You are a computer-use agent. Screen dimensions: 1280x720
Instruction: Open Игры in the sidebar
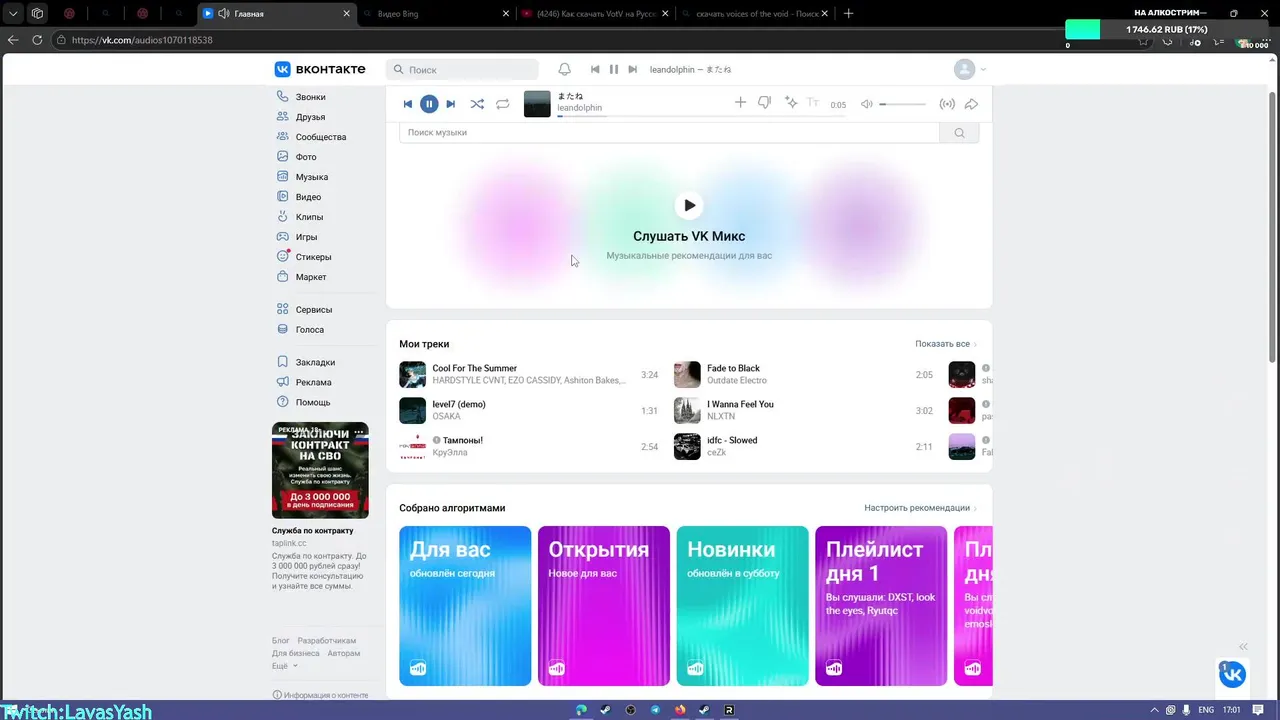[306, 237]
